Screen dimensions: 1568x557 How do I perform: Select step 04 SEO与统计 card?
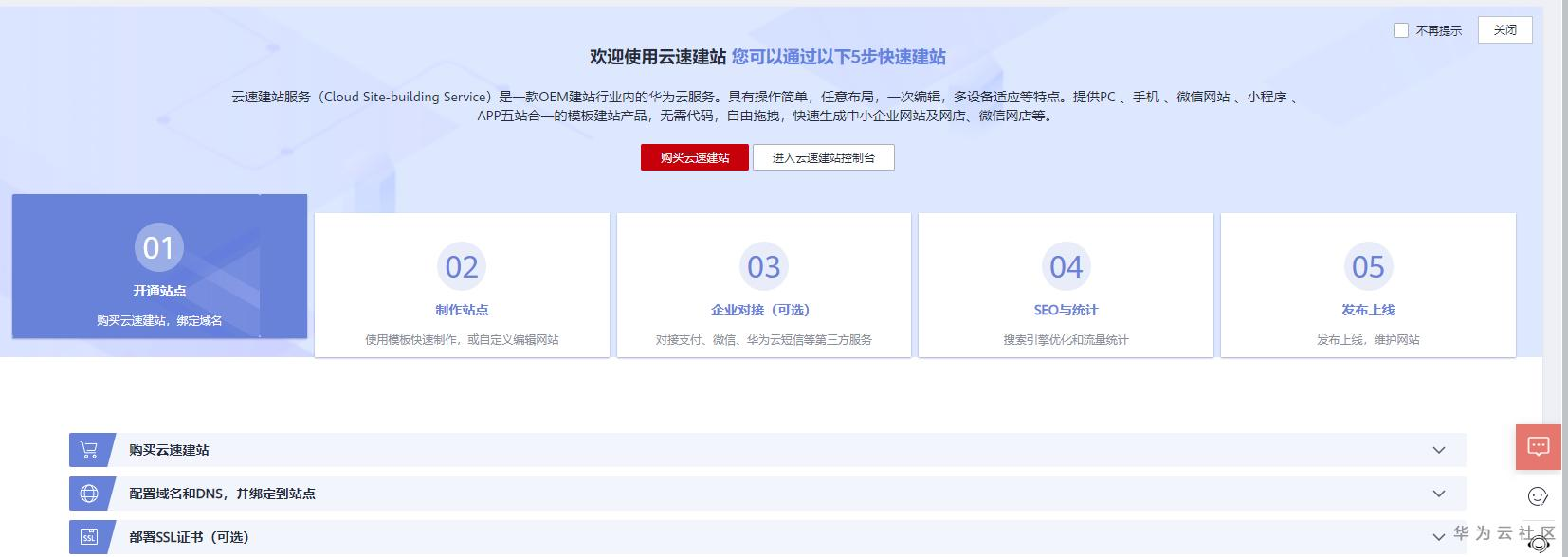[1066, 285]
